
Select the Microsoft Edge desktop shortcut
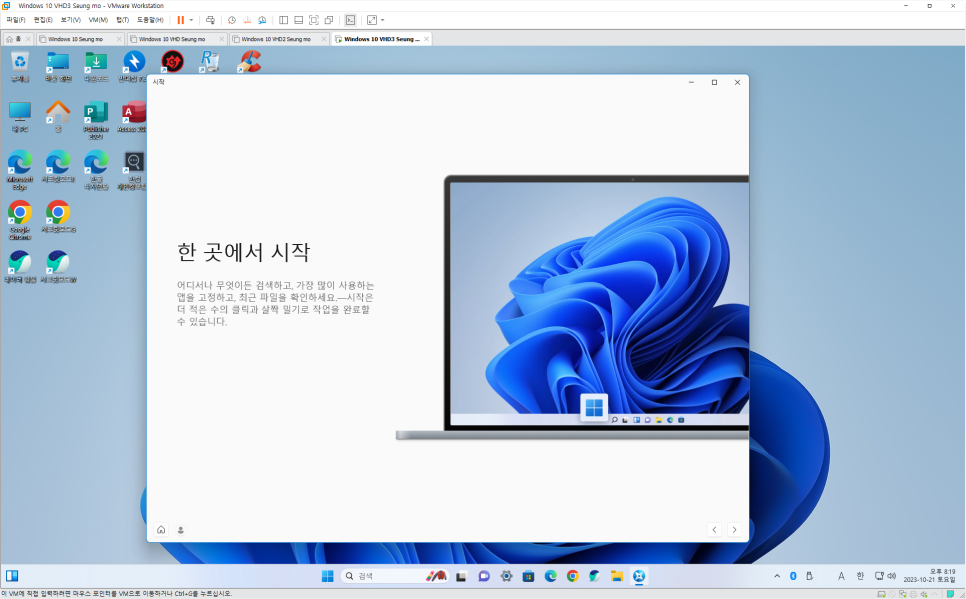pos(20,171)
